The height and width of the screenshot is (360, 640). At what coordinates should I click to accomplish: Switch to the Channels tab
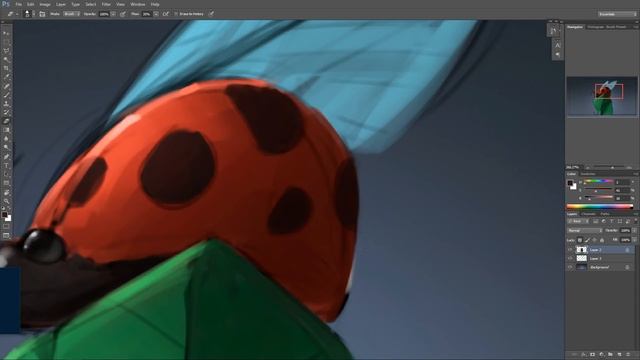point(588,214)
